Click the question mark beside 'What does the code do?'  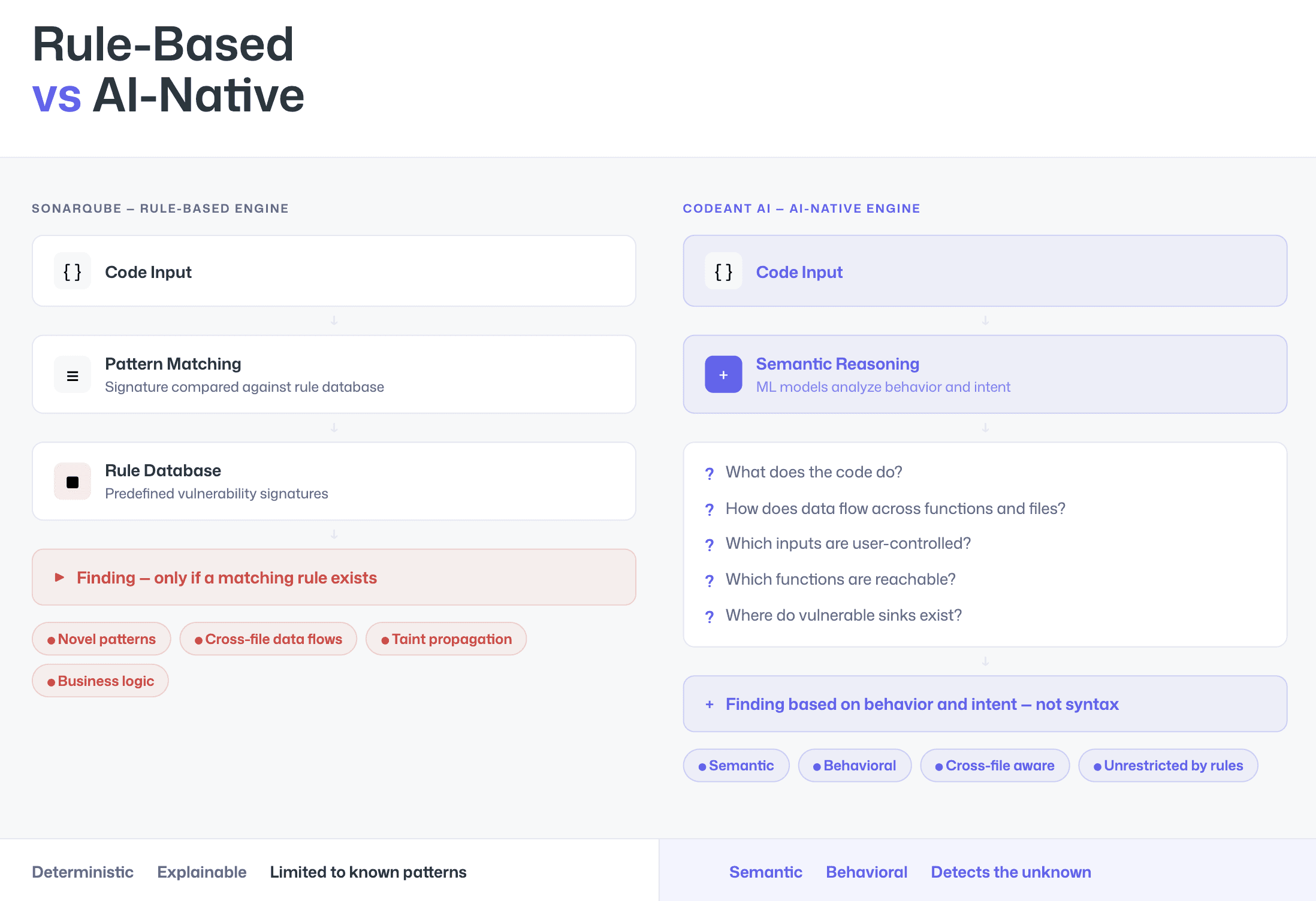pos(710,473)
